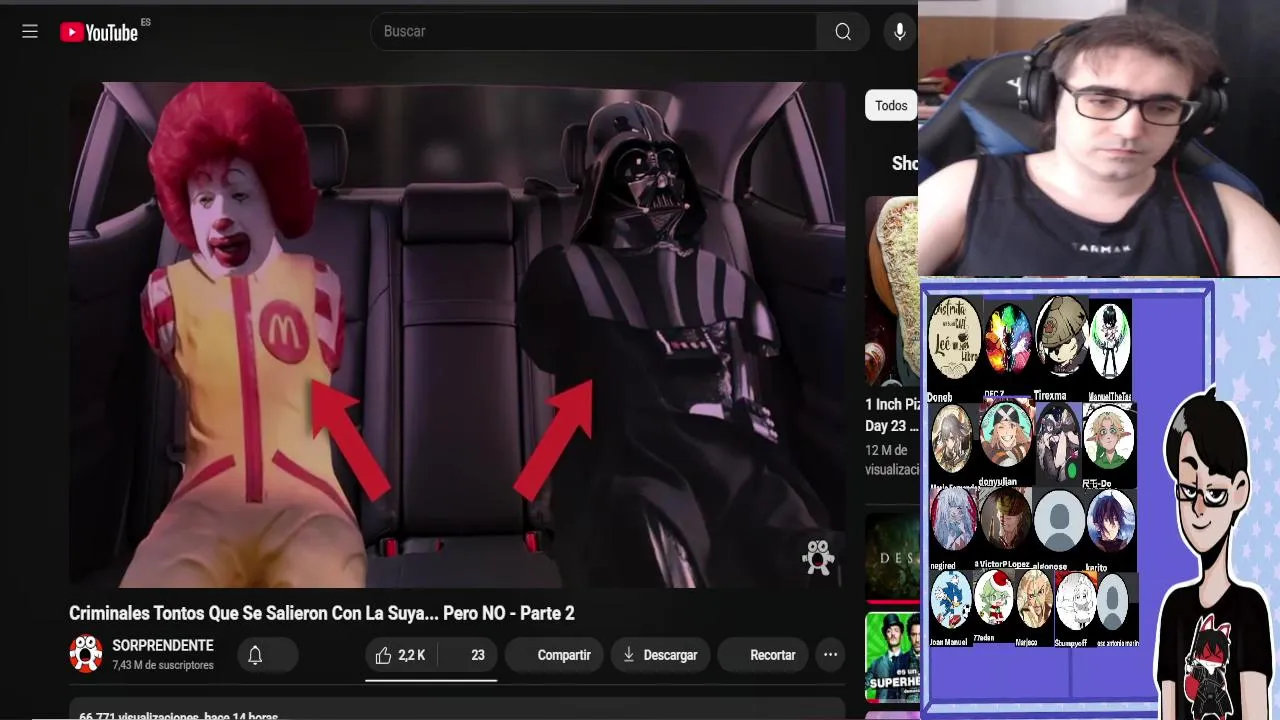
Task: Click the video title 'Criminales Tontos Que Se Salieron'
Action: point(322,613)
